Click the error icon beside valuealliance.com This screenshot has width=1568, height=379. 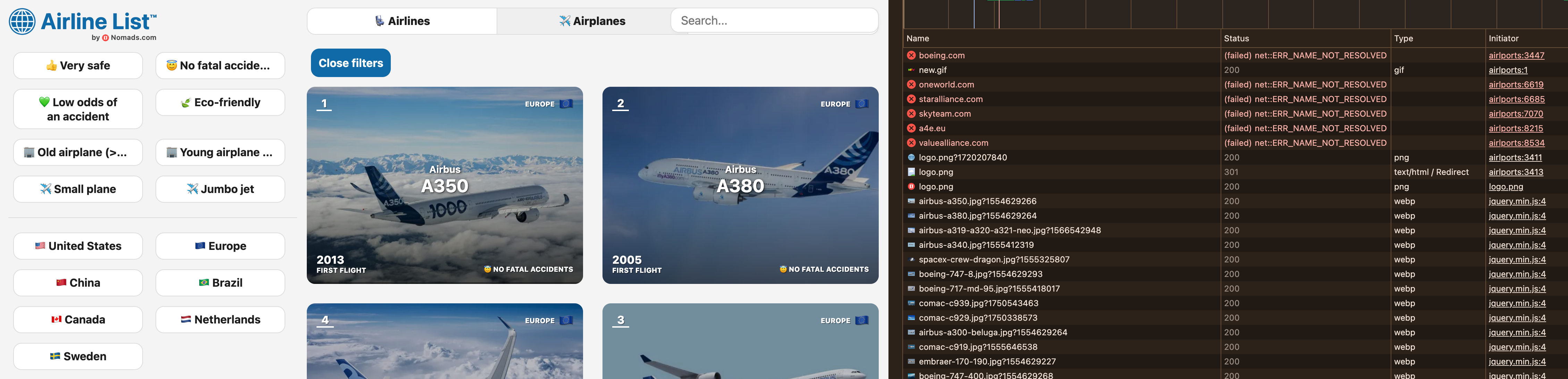click(911, 143)
